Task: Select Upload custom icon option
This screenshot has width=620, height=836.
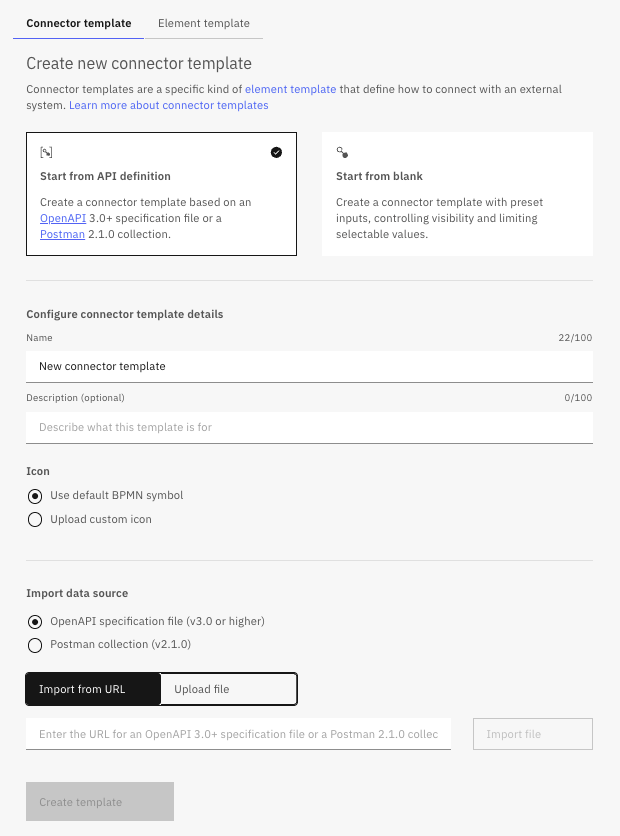Action: click(x=35, y=519)
